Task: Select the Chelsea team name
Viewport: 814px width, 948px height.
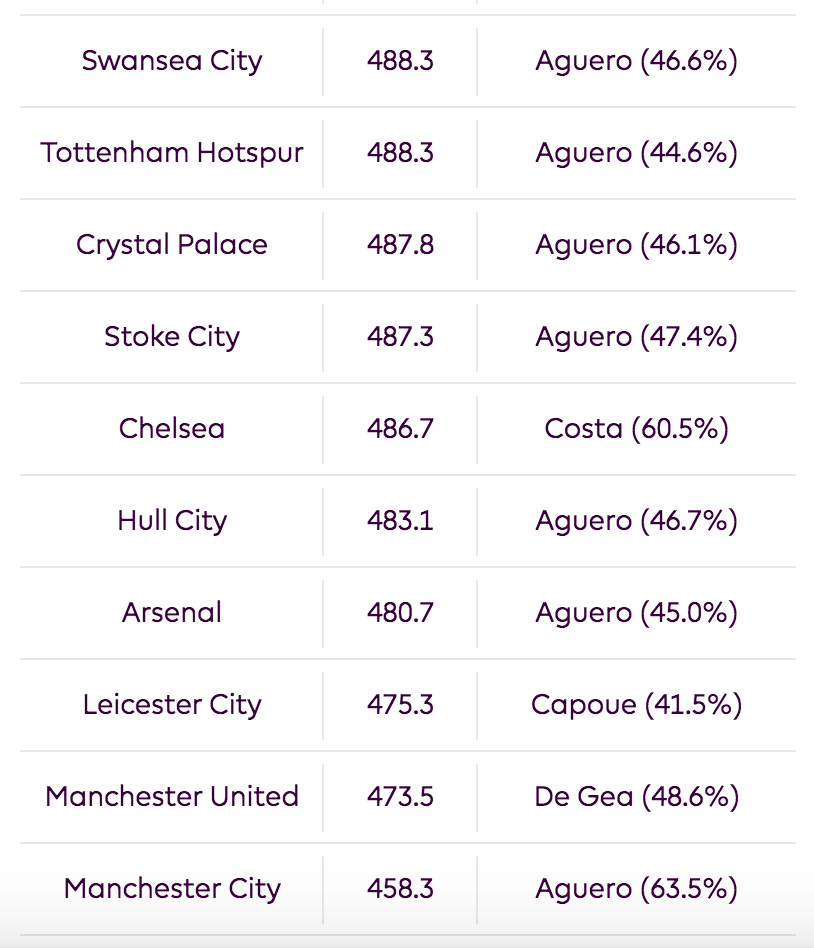Action: click(172, 429)
